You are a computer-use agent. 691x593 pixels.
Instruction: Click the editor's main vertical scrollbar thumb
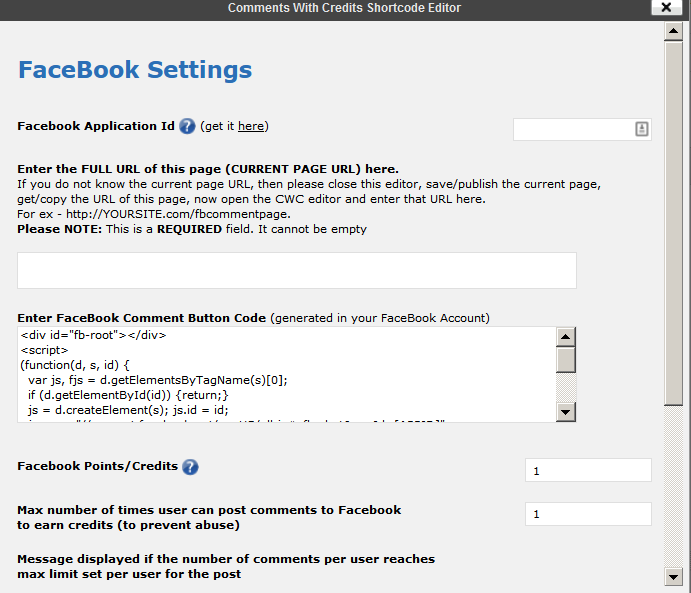673,220
